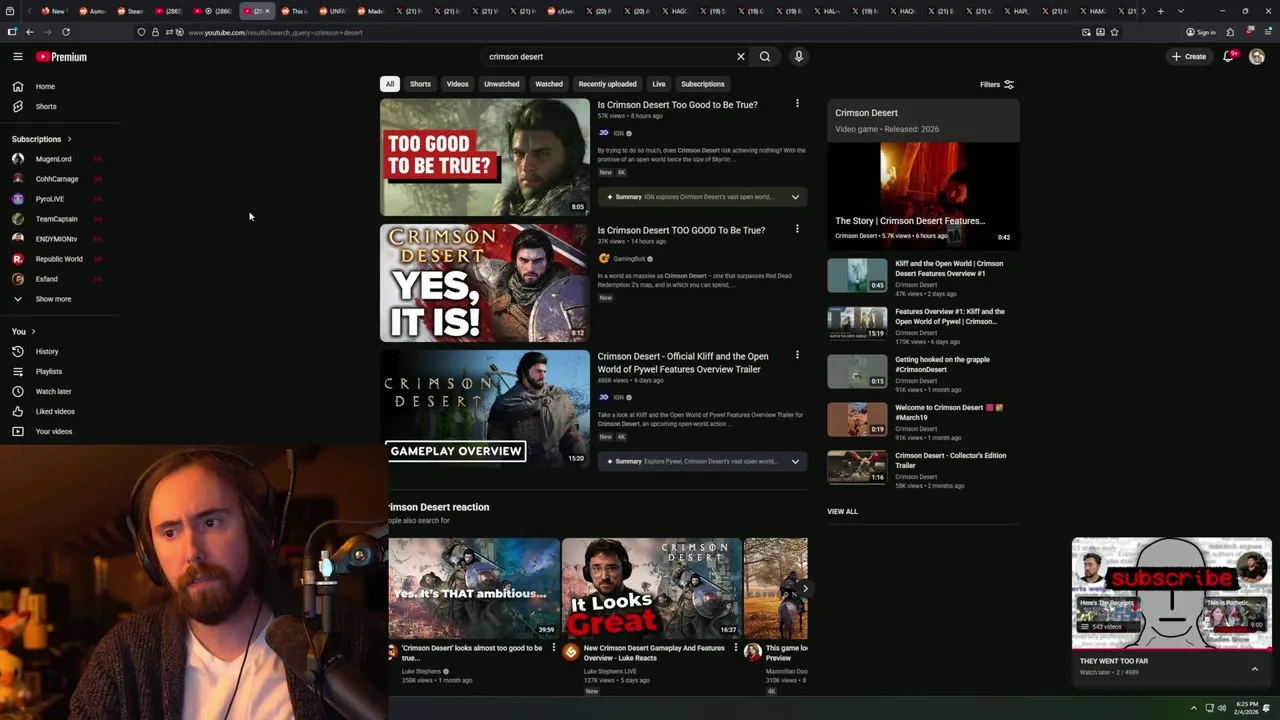Image resolution: width=1280 pixels, height=720 pixels.
Task: Open more options for IGN 'Too Good' video
Action: click(797, 104)
